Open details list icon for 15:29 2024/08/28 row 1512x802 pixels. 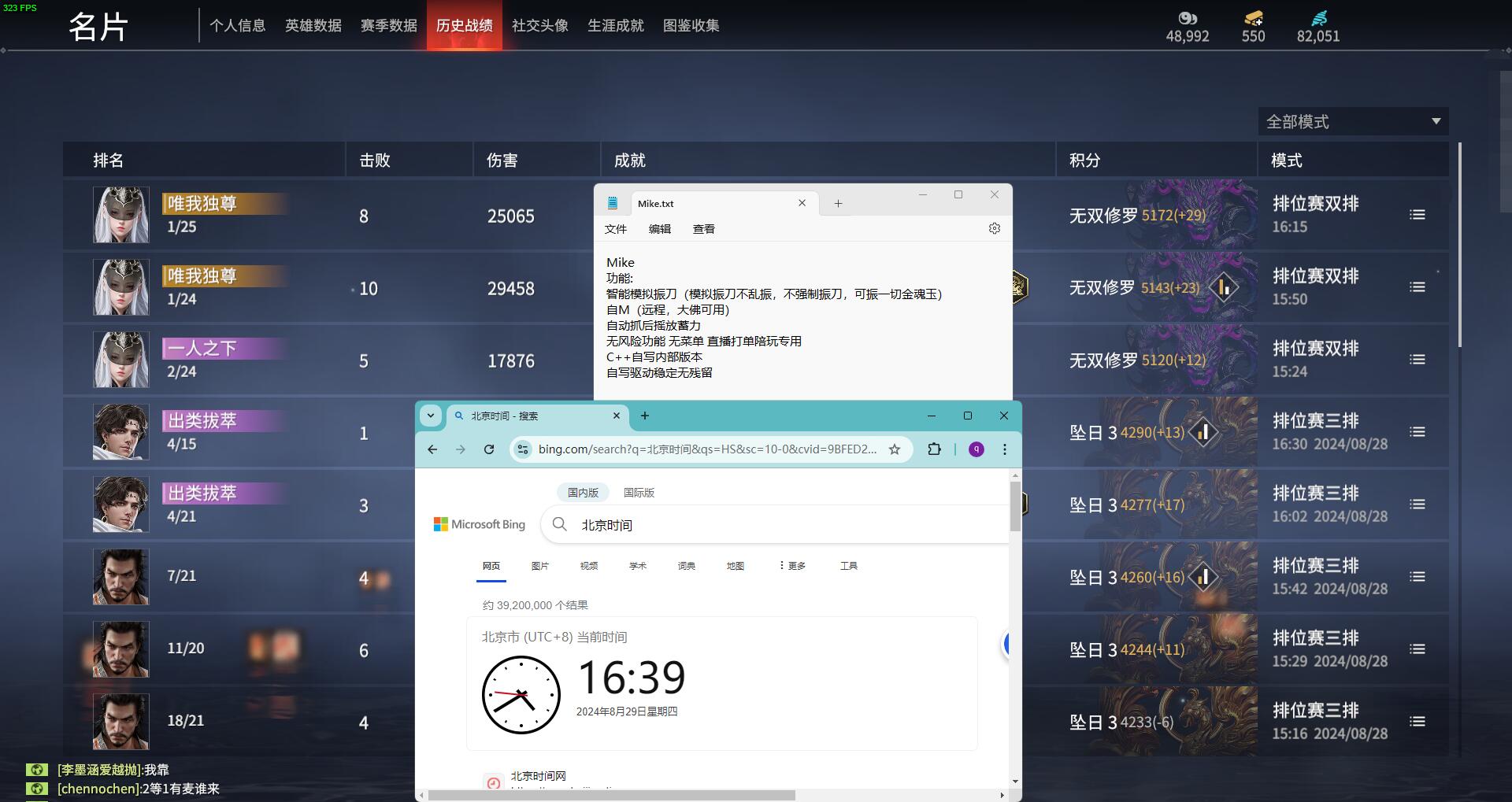pos(1417,649)
